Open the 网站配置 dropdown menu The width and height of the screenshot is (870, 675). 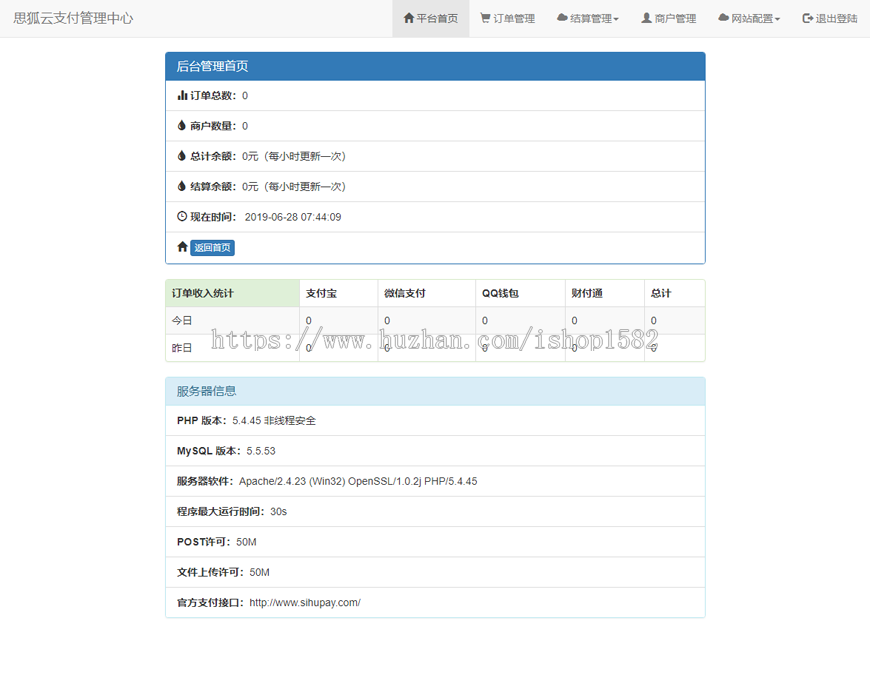(x=749, y=18)
